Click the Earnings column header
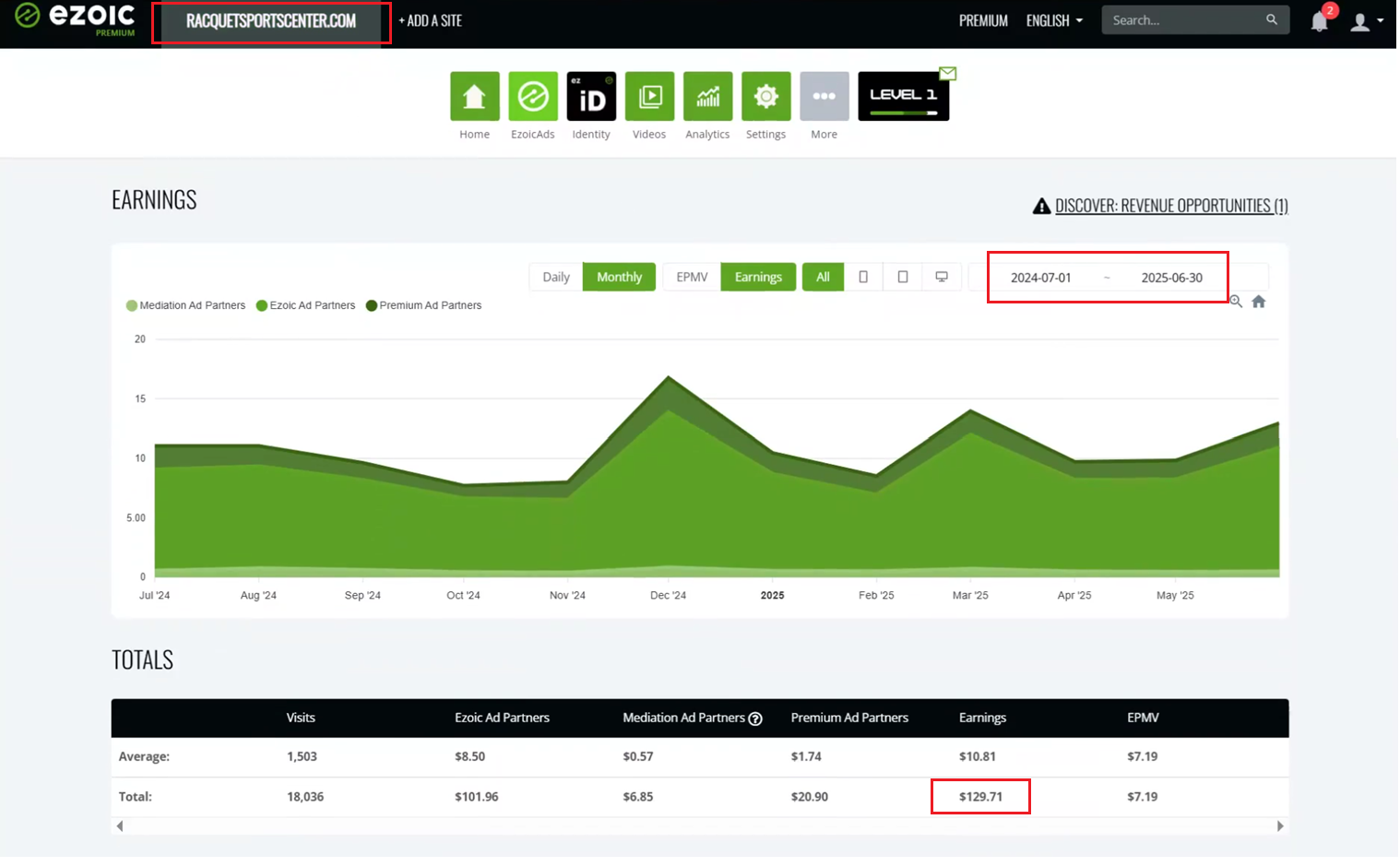 [x=982, y=718]
